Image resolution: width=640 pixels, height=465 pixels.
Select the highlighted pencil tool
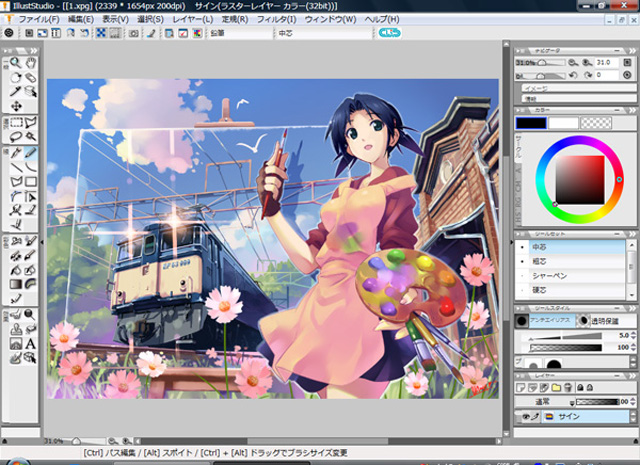(31, 153)
